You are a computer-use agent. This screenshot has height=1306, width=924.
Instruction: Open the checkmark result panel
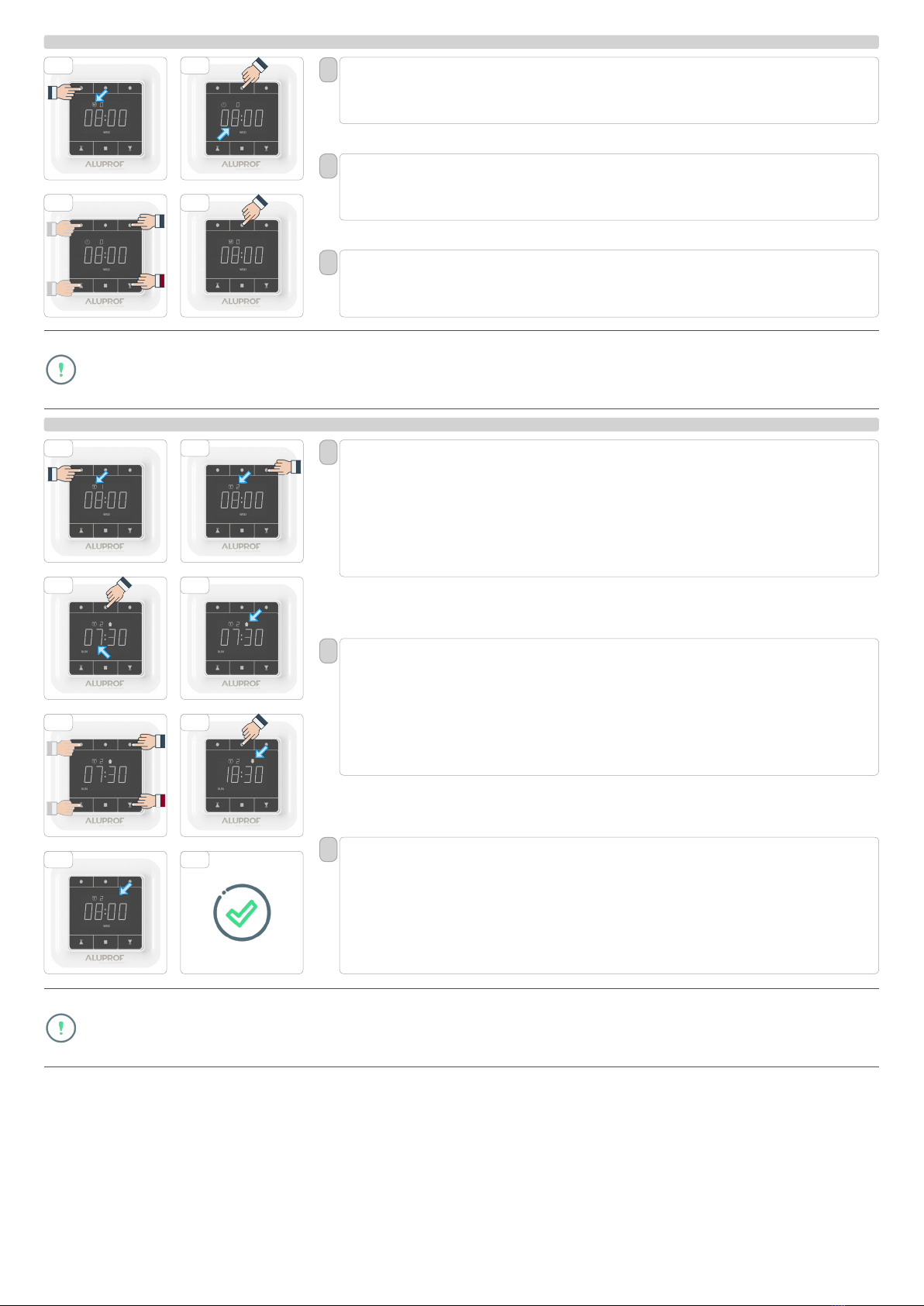242,912
